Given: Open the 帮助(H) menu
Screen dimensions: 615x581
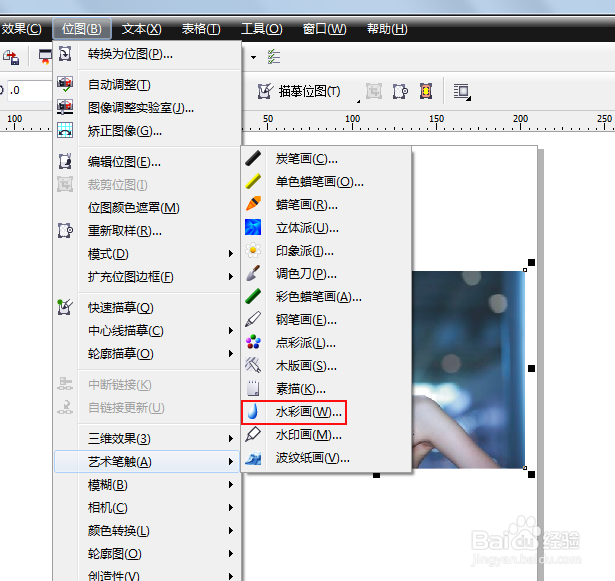Looking at the screenshot, I should tap(388, 29).
